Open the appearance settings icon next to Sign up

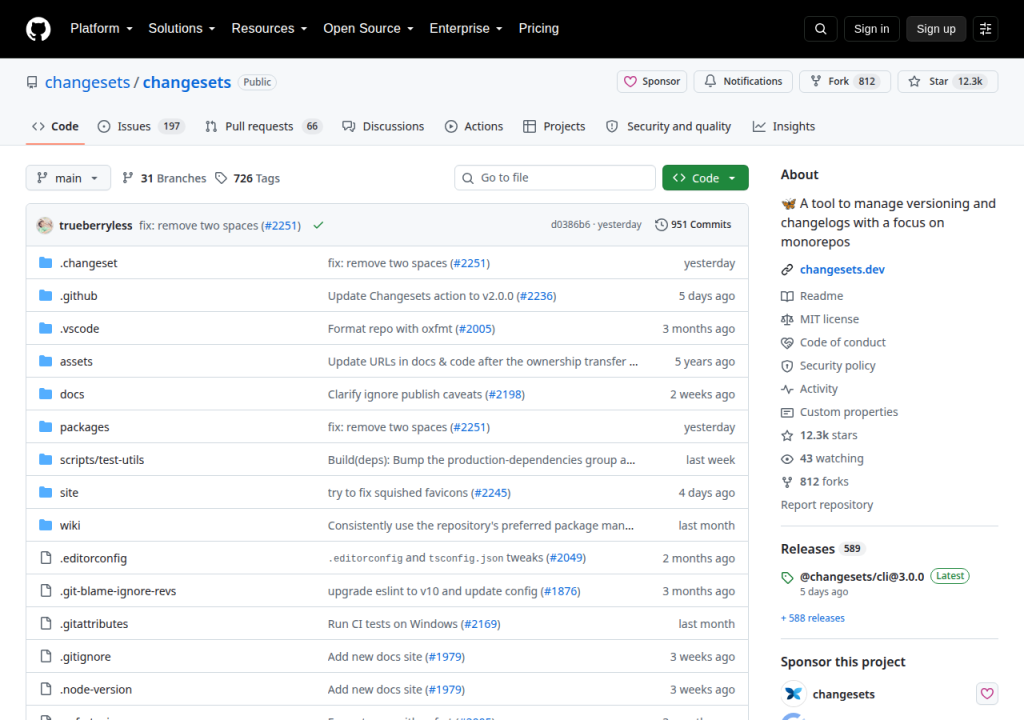click(985, 29)
